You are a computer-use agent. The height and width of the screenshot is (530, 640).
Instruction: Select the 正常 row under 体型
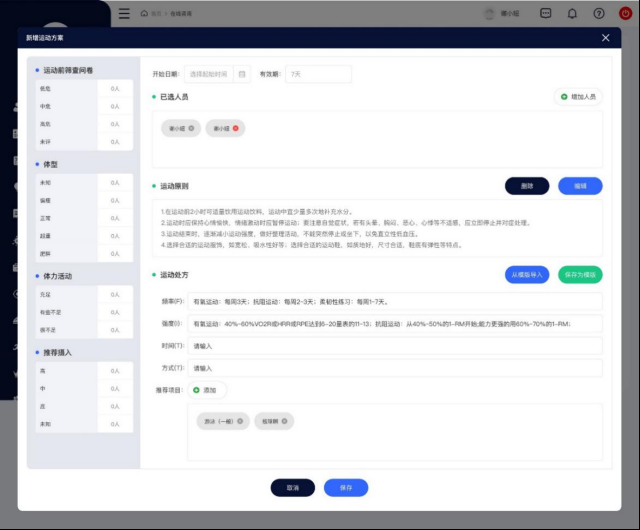click(84, 218)
